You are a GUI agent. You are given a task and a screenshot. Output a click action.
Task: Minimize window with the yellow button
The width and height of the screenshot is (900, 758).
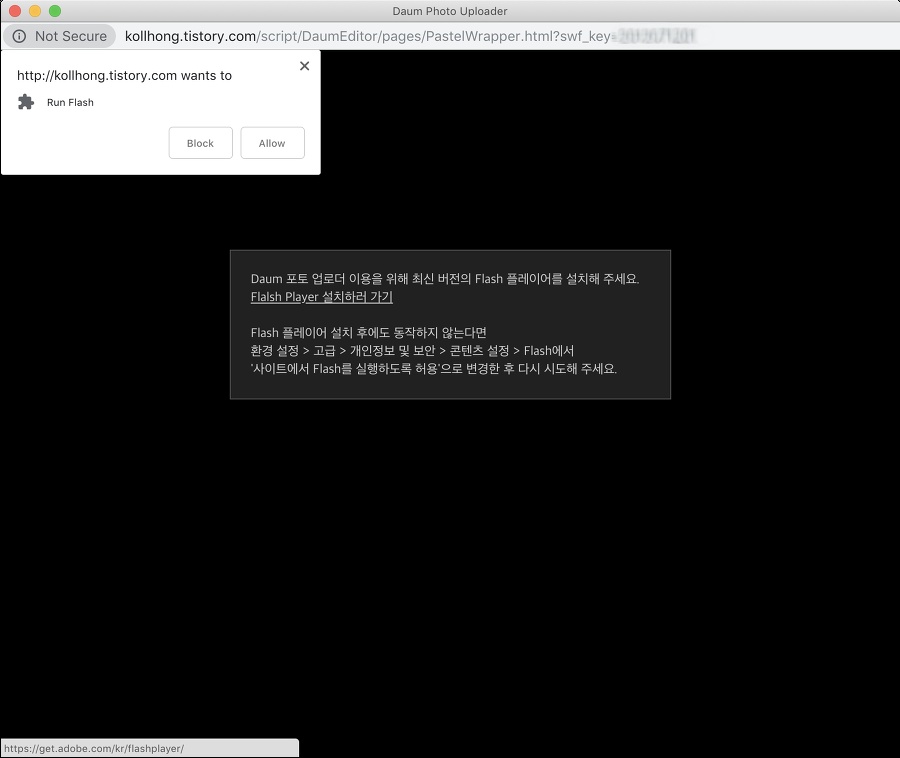pyautogui.click(x=35, y=11)
